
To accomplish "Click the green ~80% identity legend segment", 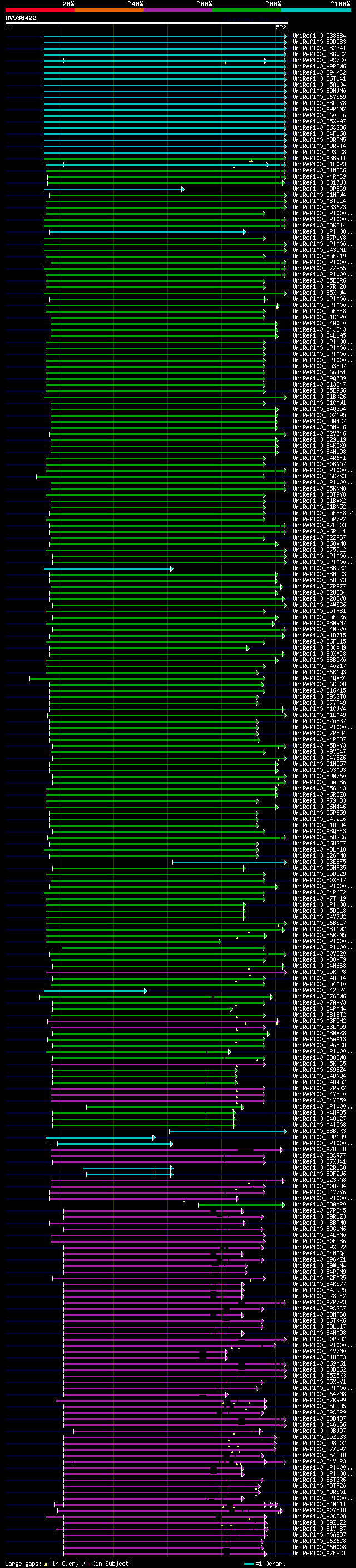I will [x=247, y=11].
